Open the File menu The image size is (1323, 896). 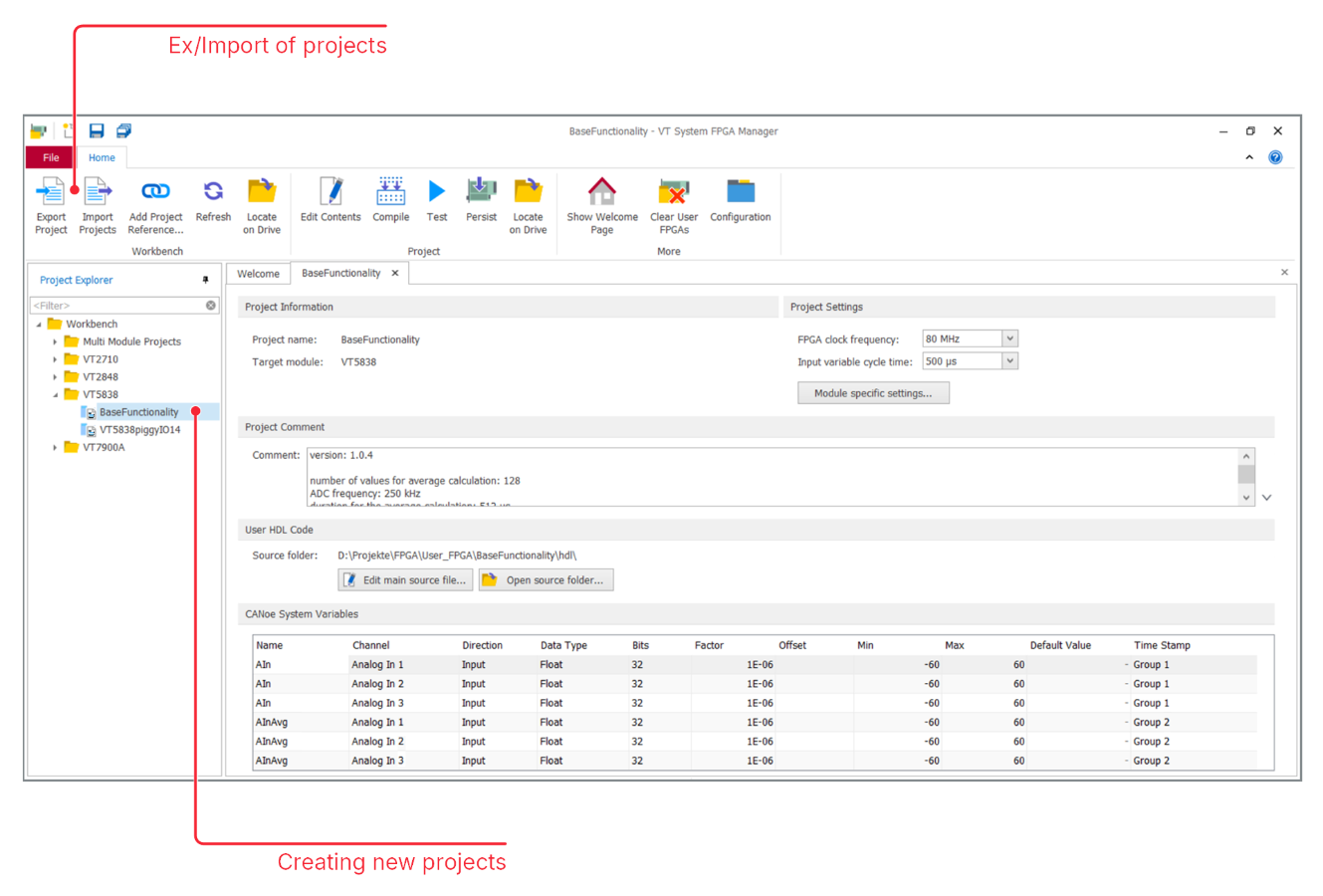click(51, 157)
